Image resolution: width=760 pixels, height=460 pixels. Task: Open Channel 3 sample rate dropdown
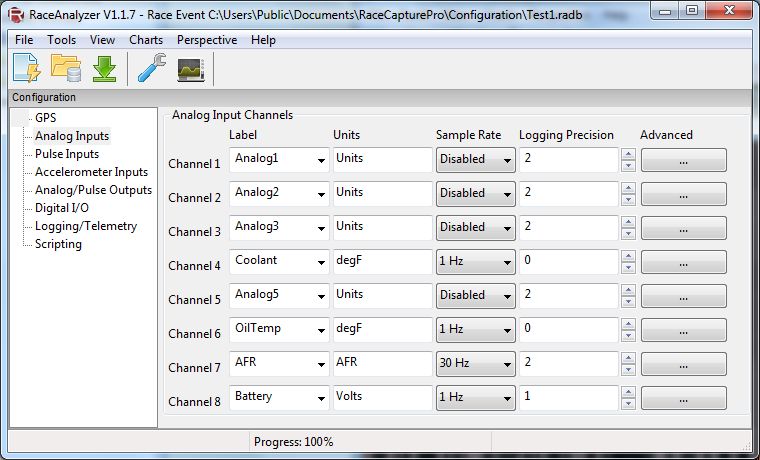475,228
